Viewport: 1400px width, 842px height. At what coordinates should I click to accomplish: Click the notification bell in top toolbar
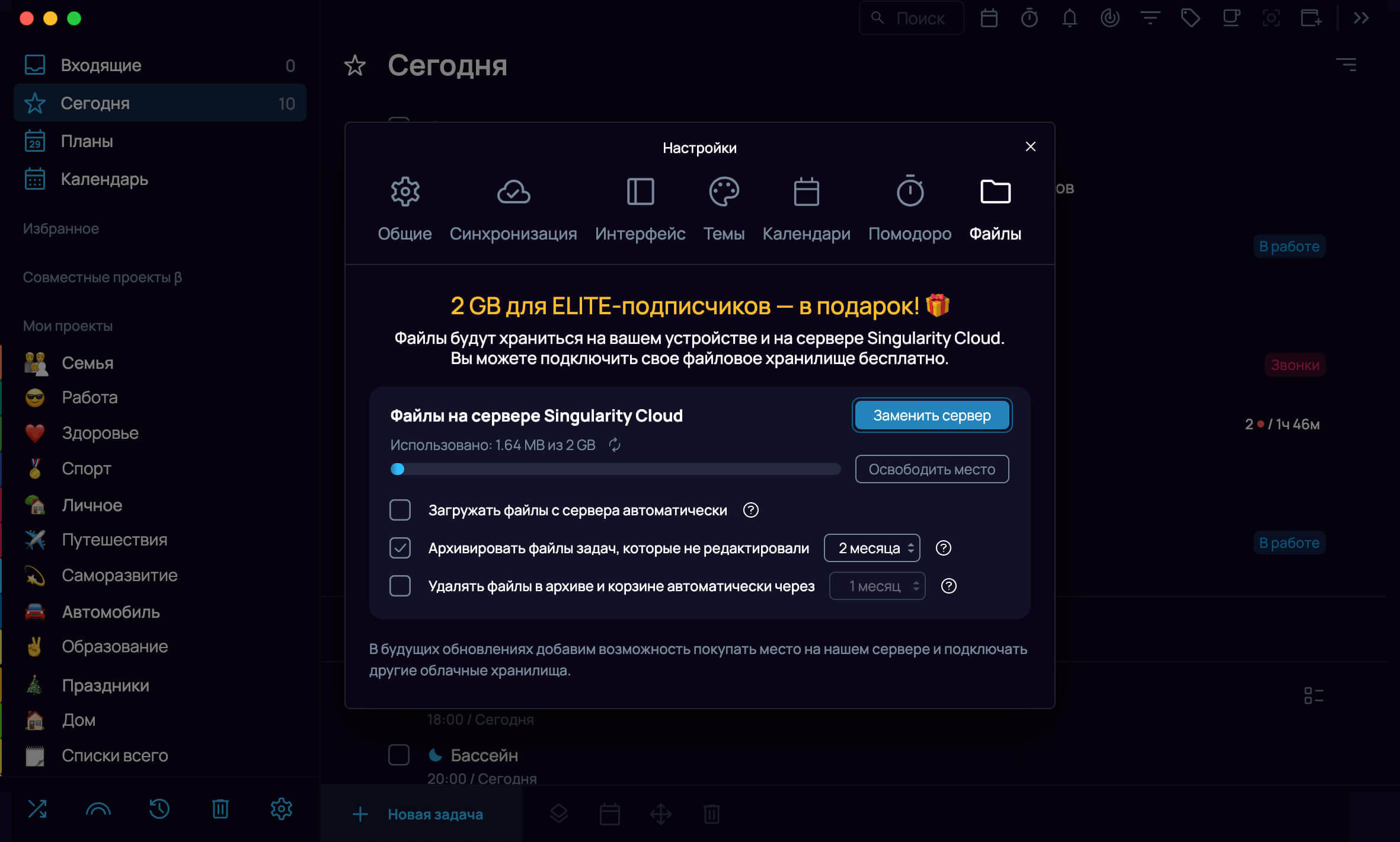coord(1070,18)
